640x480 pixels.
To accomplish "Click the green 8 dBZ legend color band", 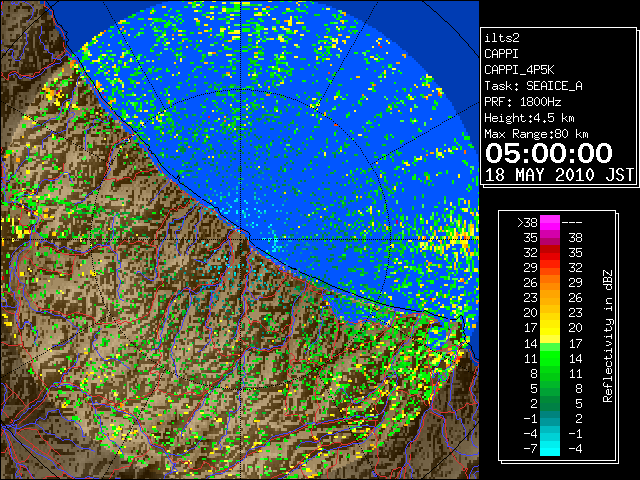I will (550, 373).
